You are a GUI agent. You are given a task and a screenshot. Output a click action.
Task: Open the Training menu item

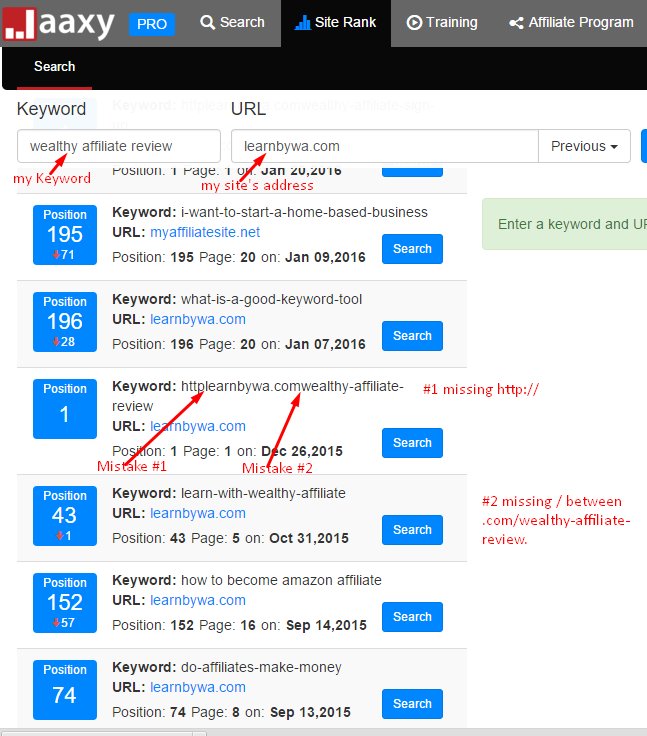pos(442,23)
